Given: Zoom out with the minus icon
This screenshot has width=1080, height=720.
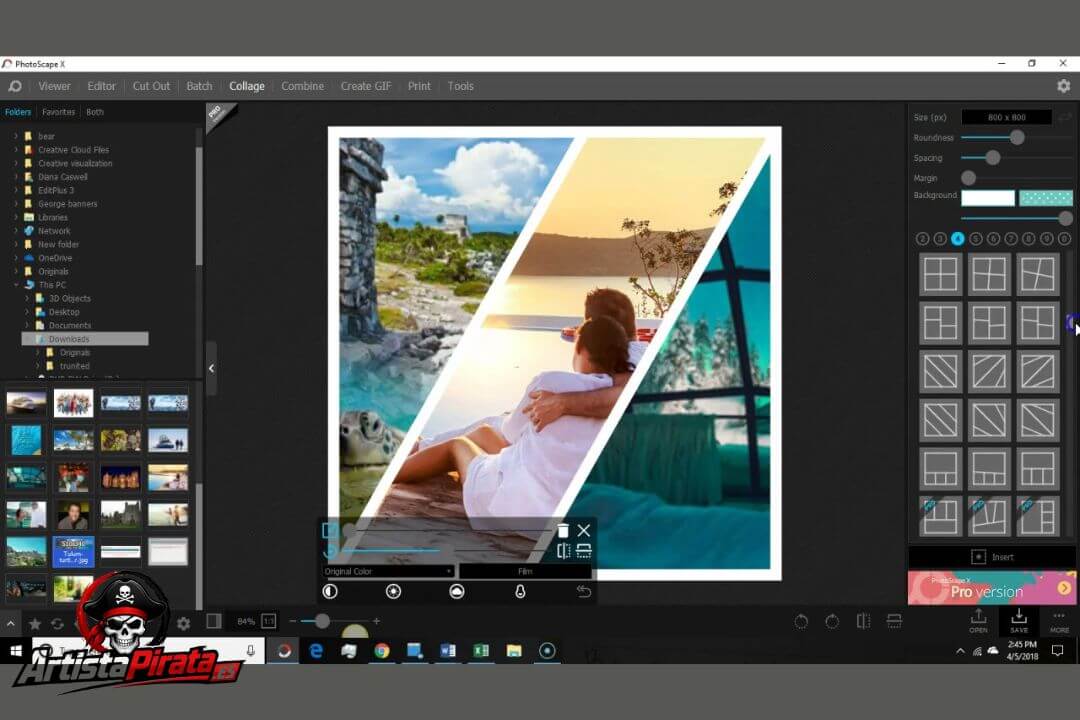Looking at the screenshot, I should point(293,621).
